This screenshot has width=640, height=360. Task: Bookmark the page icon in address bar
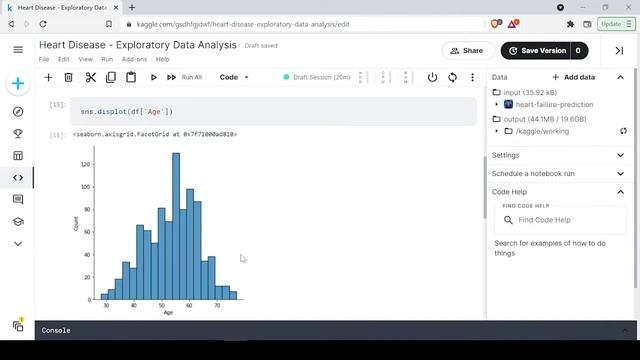pos(109,24)
